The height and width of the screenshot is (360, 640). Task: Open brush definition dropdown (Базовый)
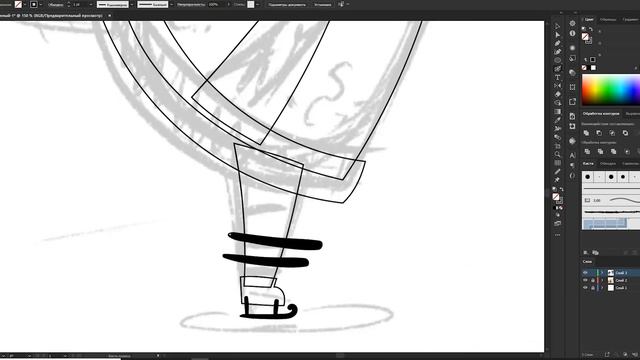pyautogui.click(x=171, y=4)
